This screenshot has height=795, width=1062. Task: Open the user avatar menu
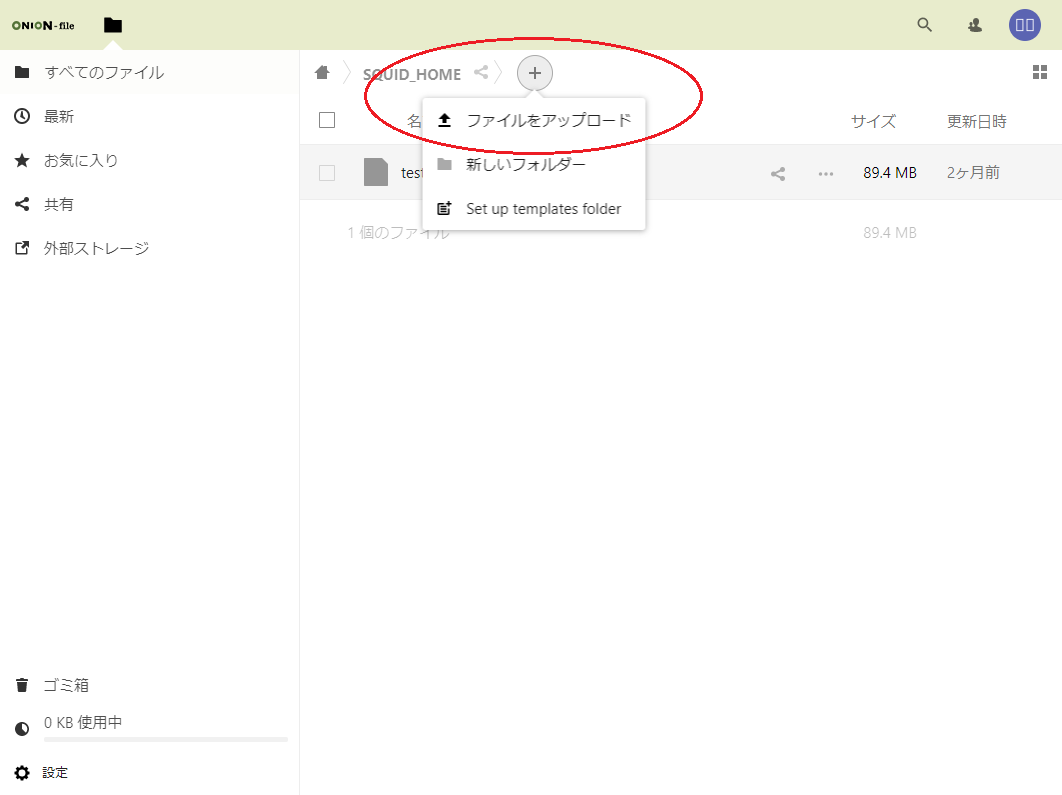point(1025,25)
